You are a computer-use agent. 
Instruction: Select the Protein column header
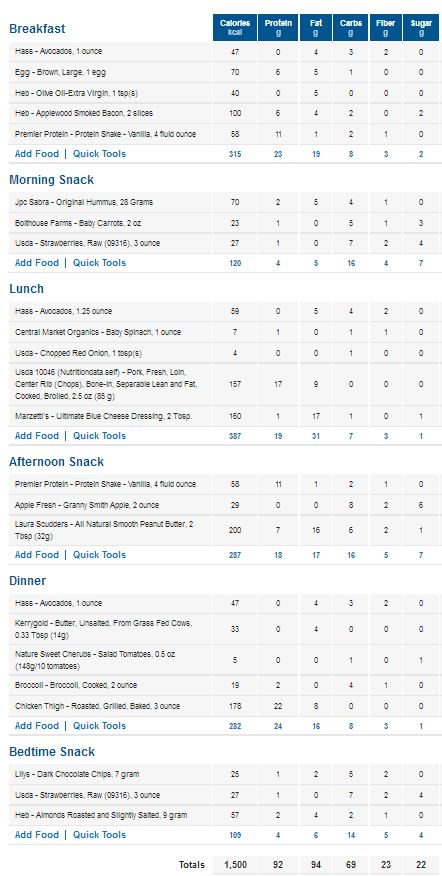coord(278,27)
